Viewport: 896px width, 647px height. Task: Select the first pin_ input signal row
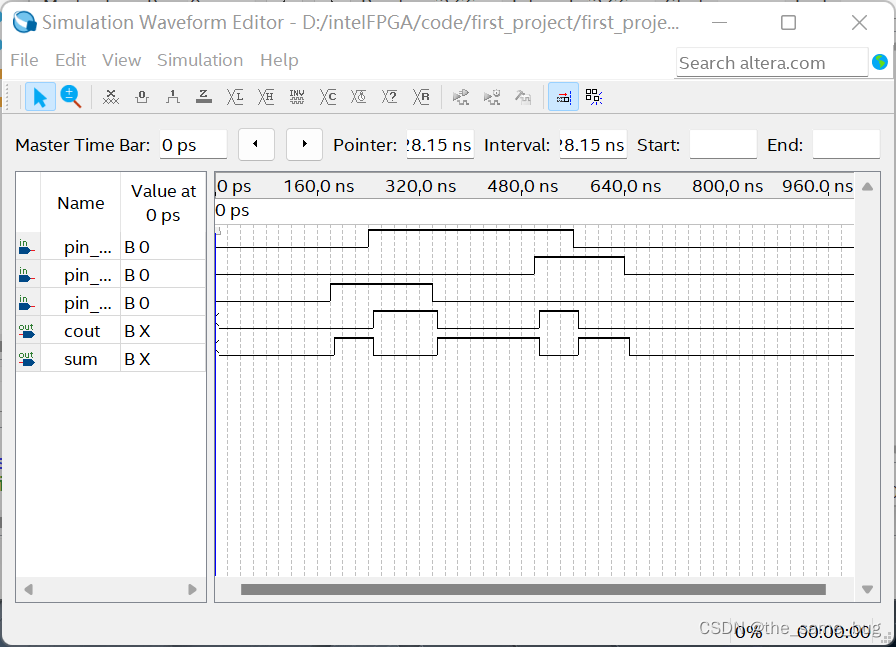pyautogui.click(x=111, y=247)
